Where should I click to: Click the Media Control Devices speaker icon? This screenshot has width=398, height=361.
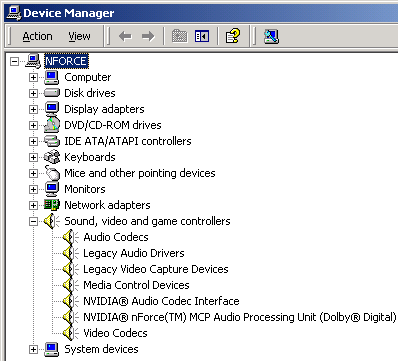point(71,285)
